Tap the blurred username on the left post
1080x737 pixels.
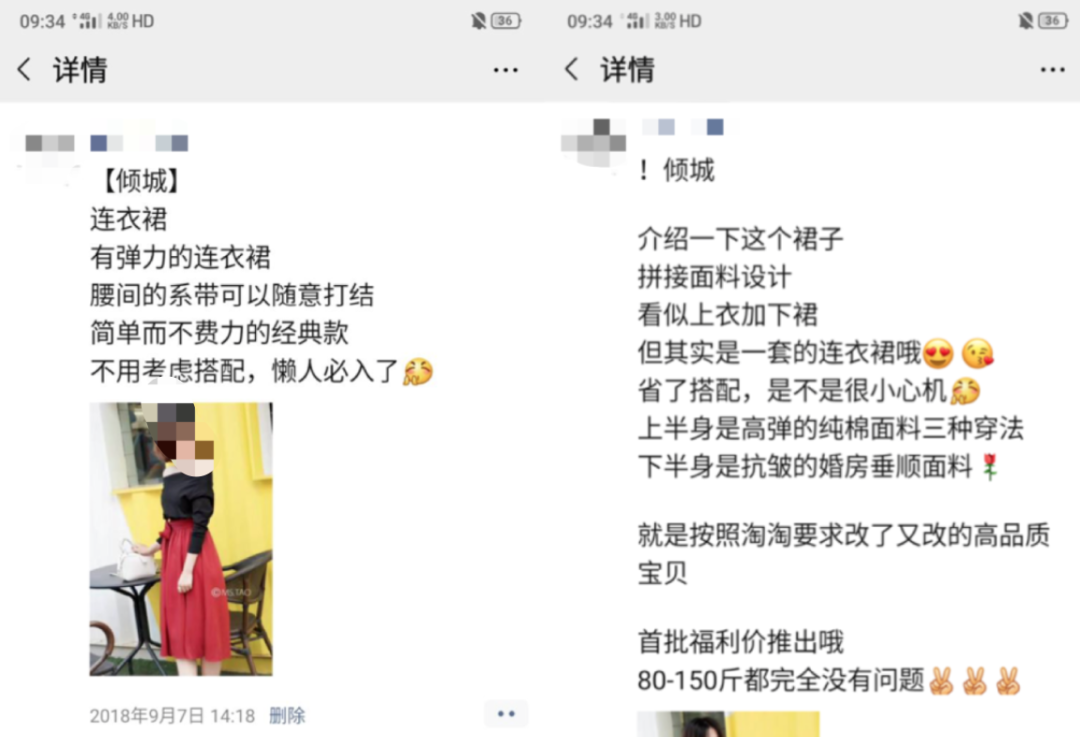[139, 143]
